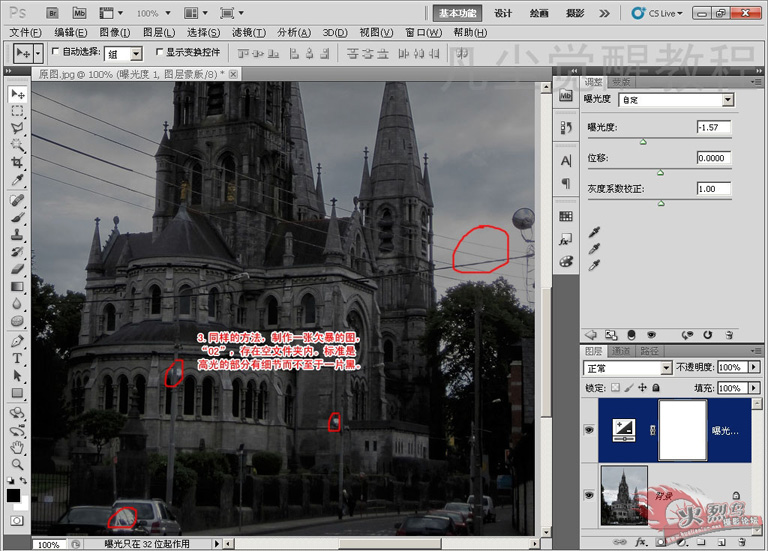768x551 pixels.
Task: Open the status bar info arrow menu
Action: coord(217,543)
